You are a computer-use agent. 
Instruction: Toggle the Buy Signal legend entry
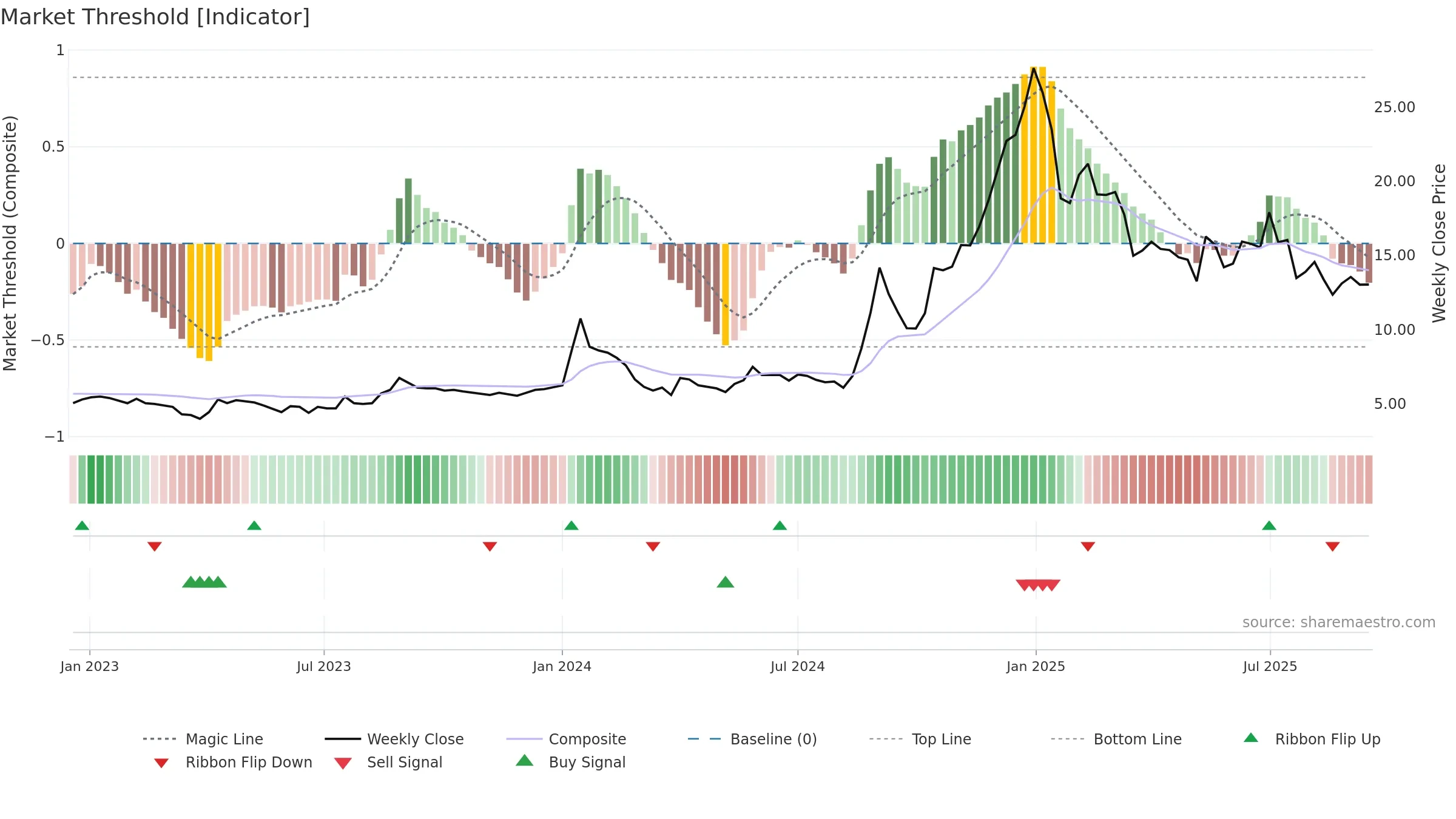tap(570, 762)
